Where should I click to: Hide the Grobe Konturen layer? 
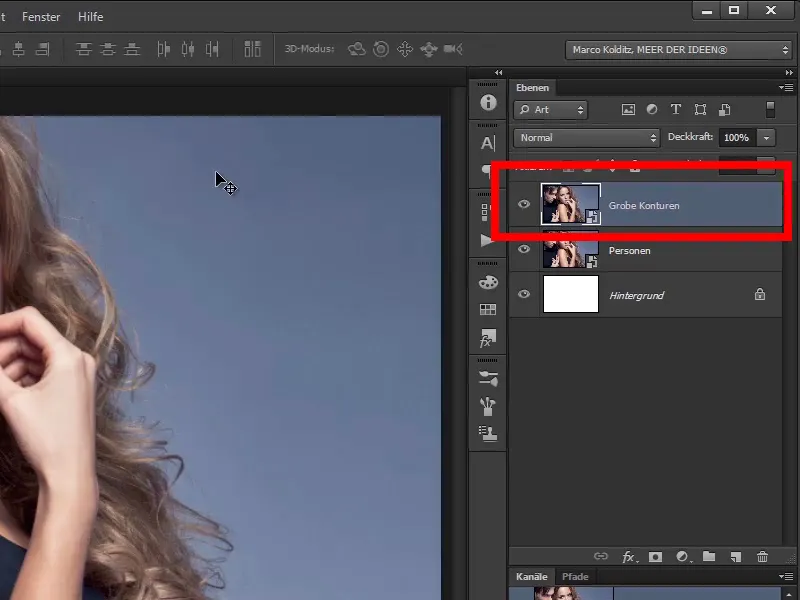click(524, 204)
